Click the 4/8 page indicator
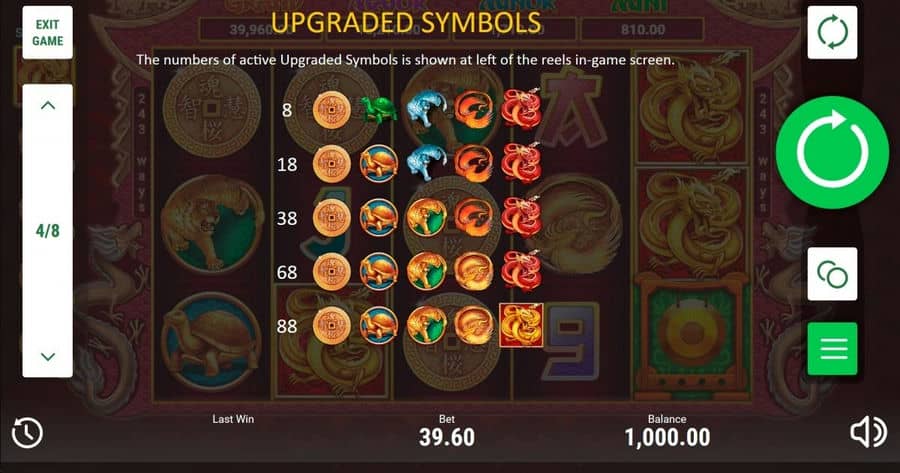Image resolution: width=900 pixels, height=473 pixels. (x=48, y=231)
